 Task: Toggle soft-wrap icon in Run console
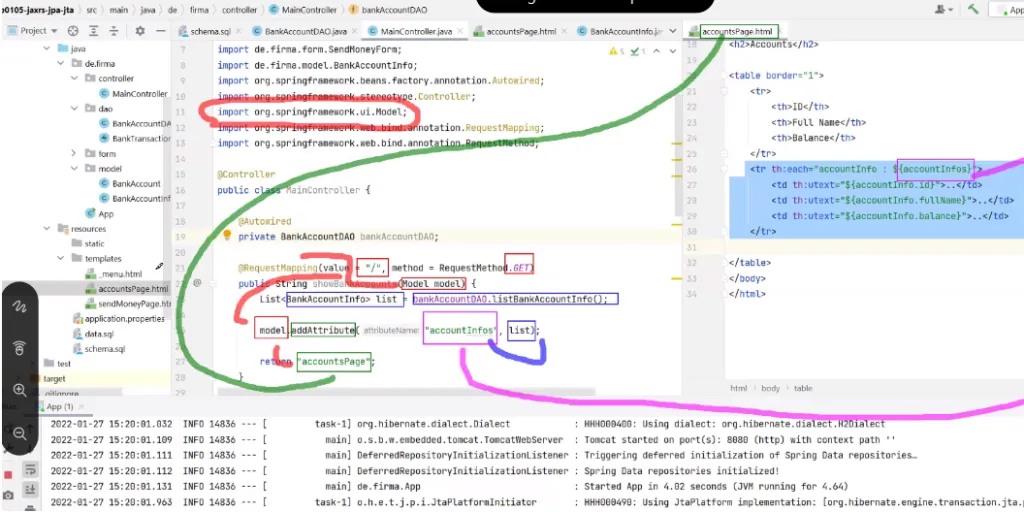30,469
